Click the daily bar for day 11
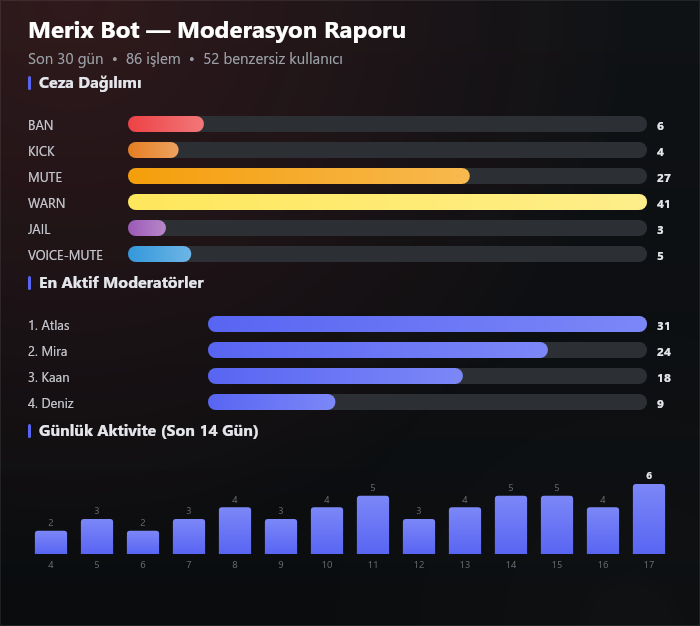The image size is (700, 626). [x=373, y=525]
